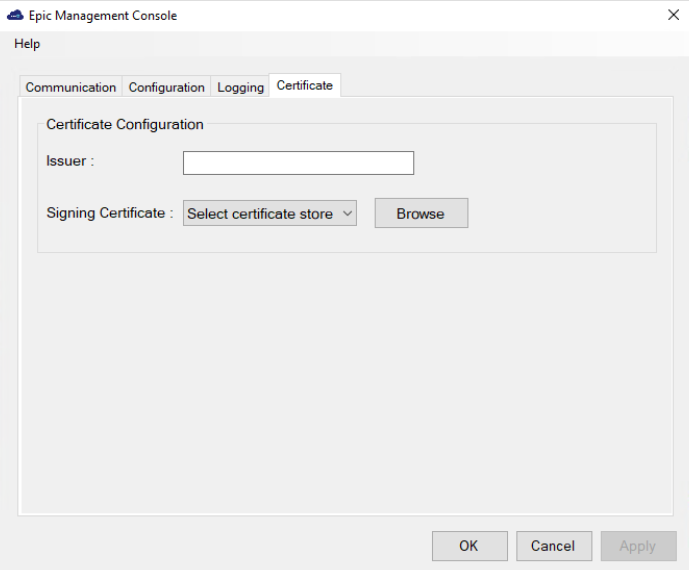
Task: Focus the Issuer text field
Action: click(298, 163)
